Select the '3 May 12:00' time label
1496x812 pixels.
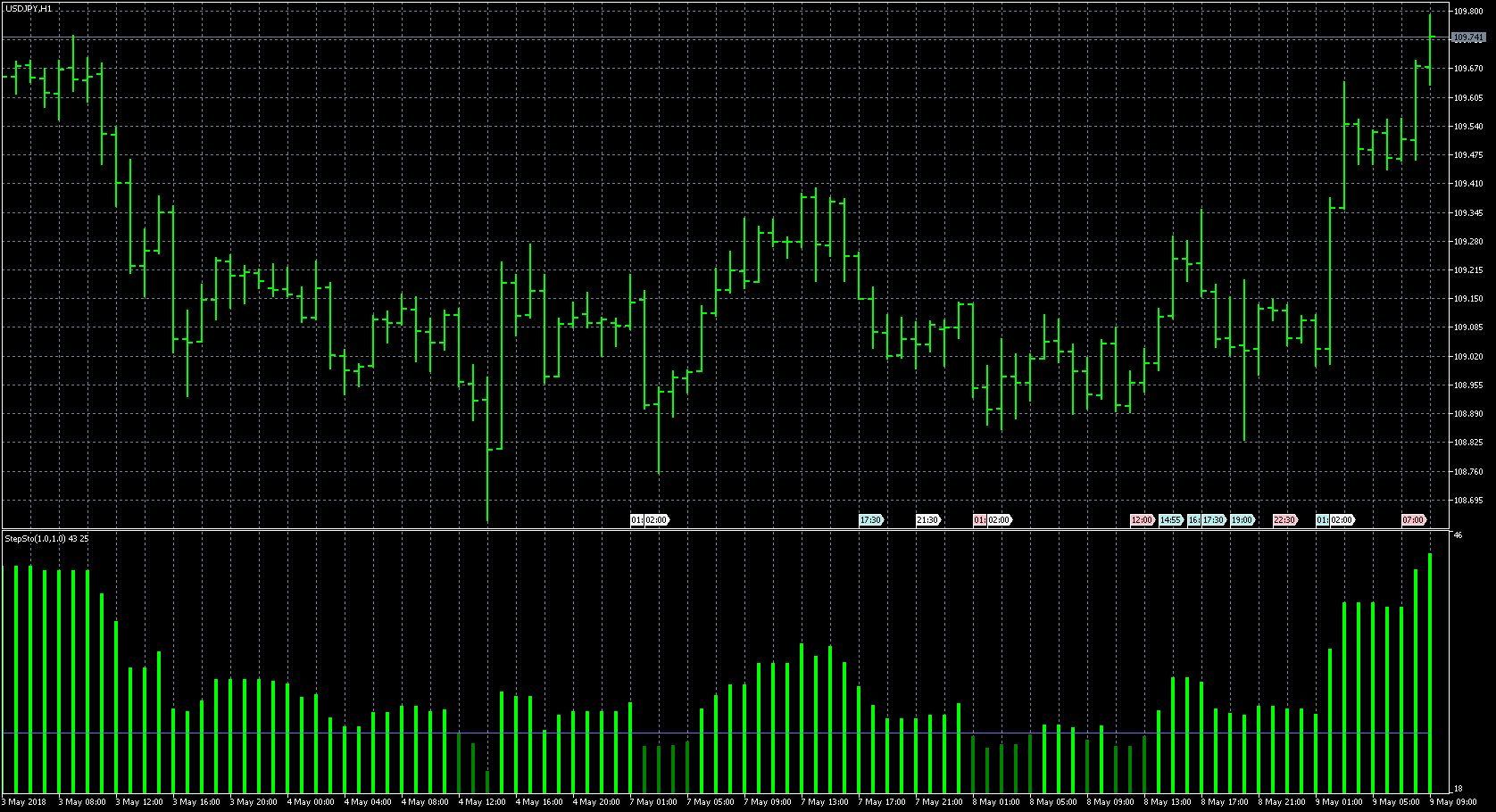[x=139, y=802]
